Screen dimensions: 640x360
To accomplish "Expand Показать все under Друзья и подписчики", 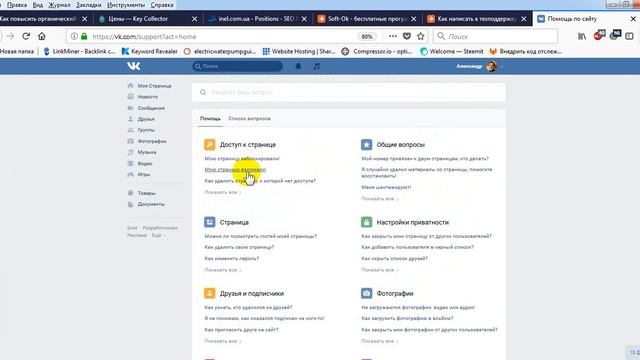I will pos(223,341).
